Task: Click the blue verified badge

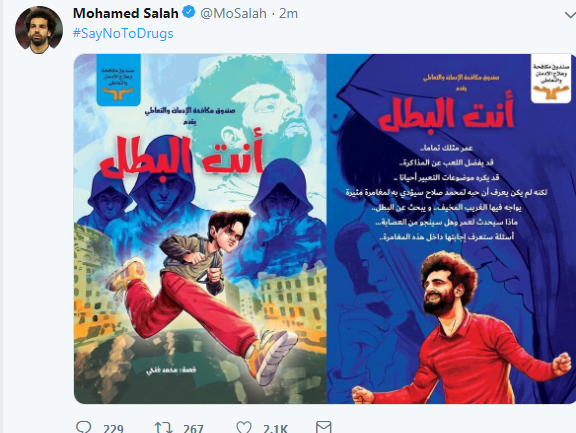Action: pos(189,13)
